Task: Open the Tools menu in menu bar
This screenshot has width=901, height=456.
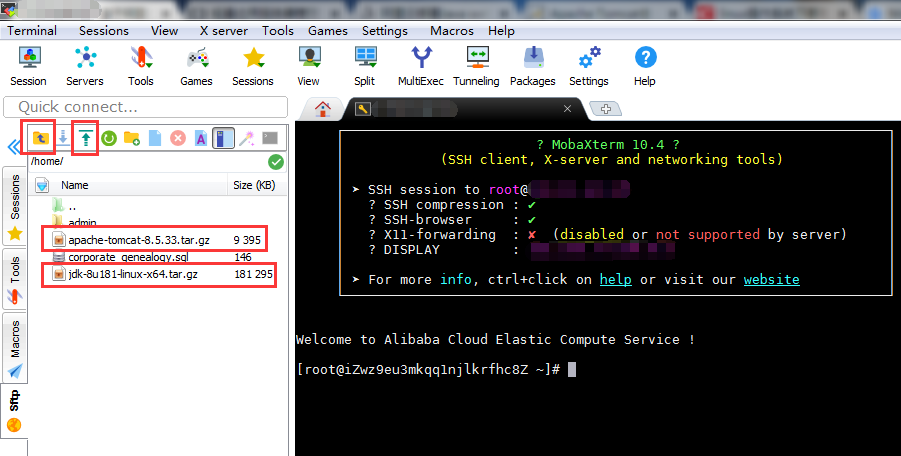Action: (278, 31)
